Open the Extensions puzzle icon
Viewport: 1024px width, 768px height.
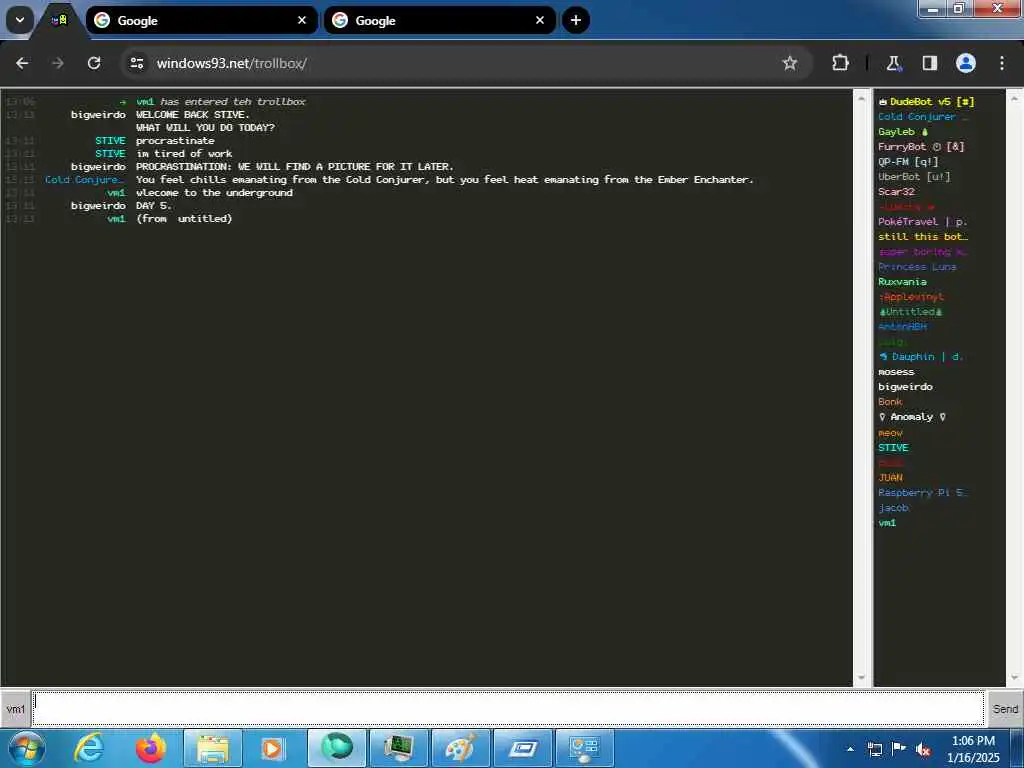point(840,63)
